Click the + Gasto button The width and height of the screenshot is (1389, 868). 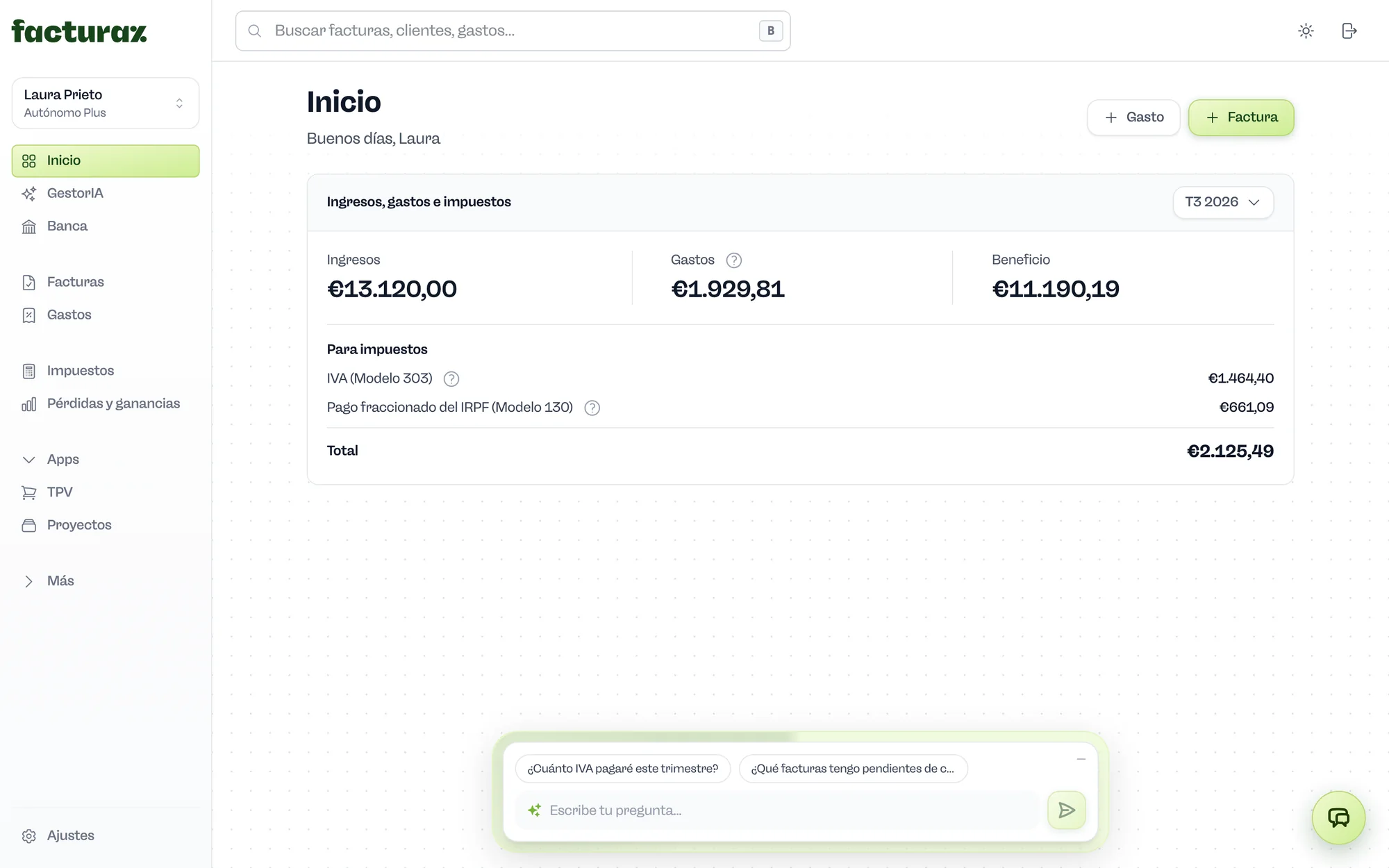coord(1133,117)
